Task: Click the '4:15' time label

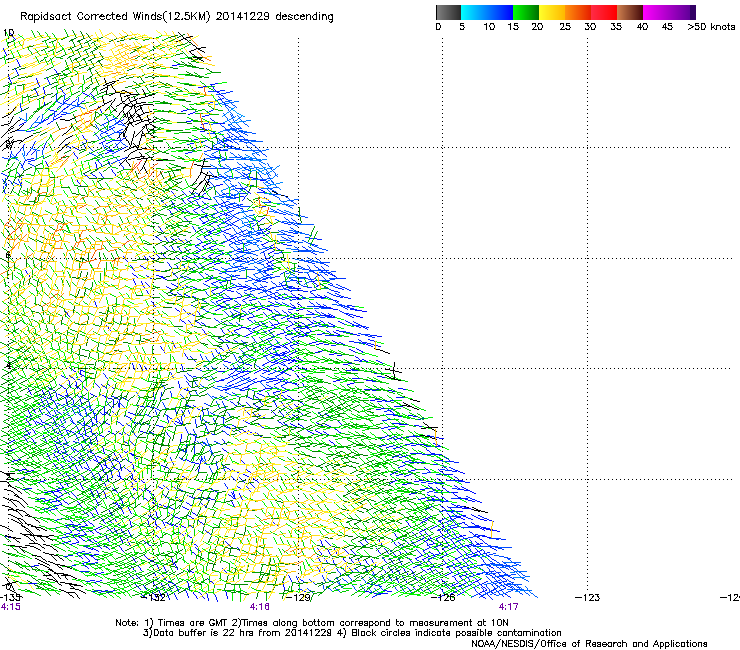Action: click(10, 607)
